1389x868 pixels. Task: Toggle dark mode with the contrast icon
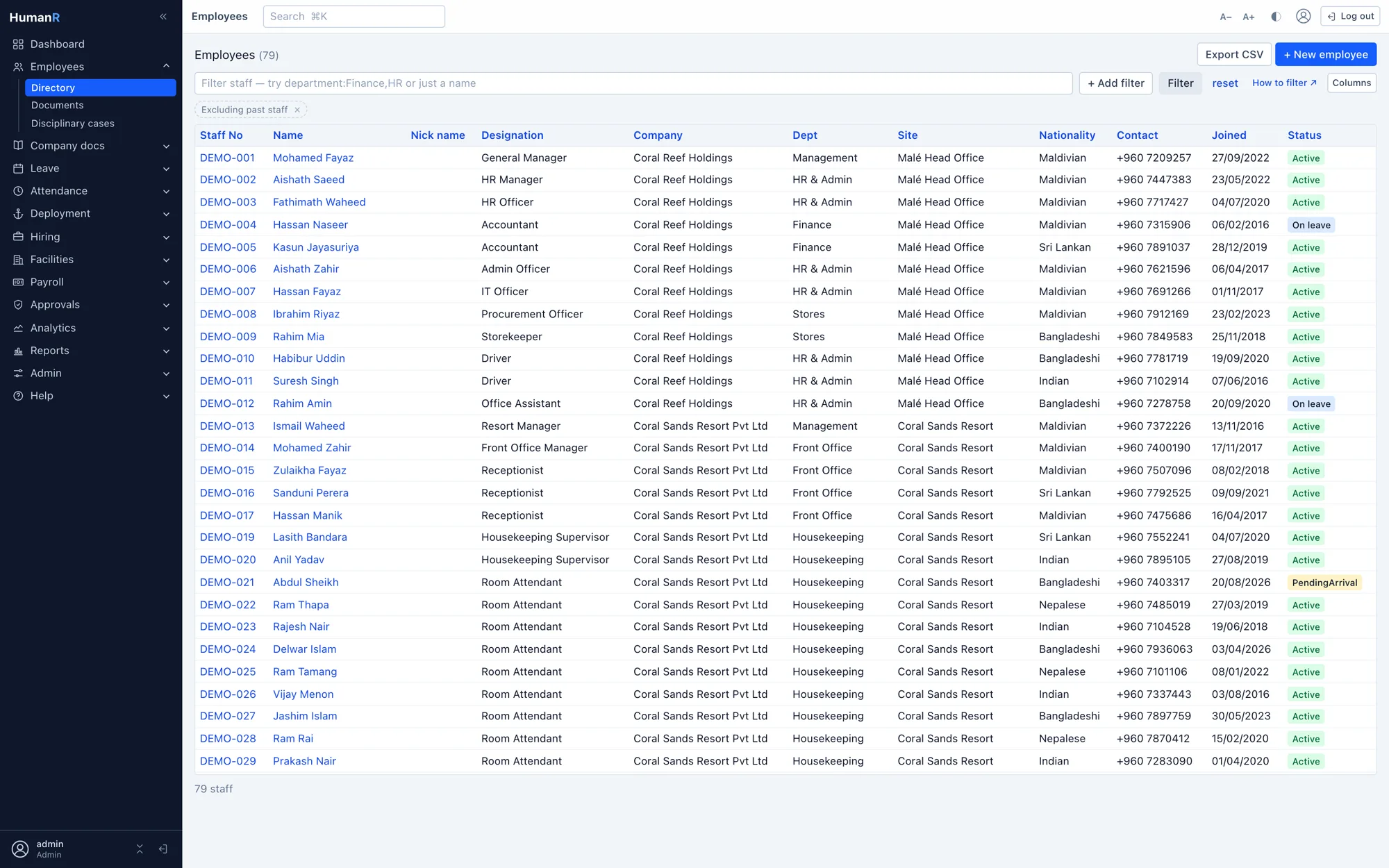point(1276,17)
